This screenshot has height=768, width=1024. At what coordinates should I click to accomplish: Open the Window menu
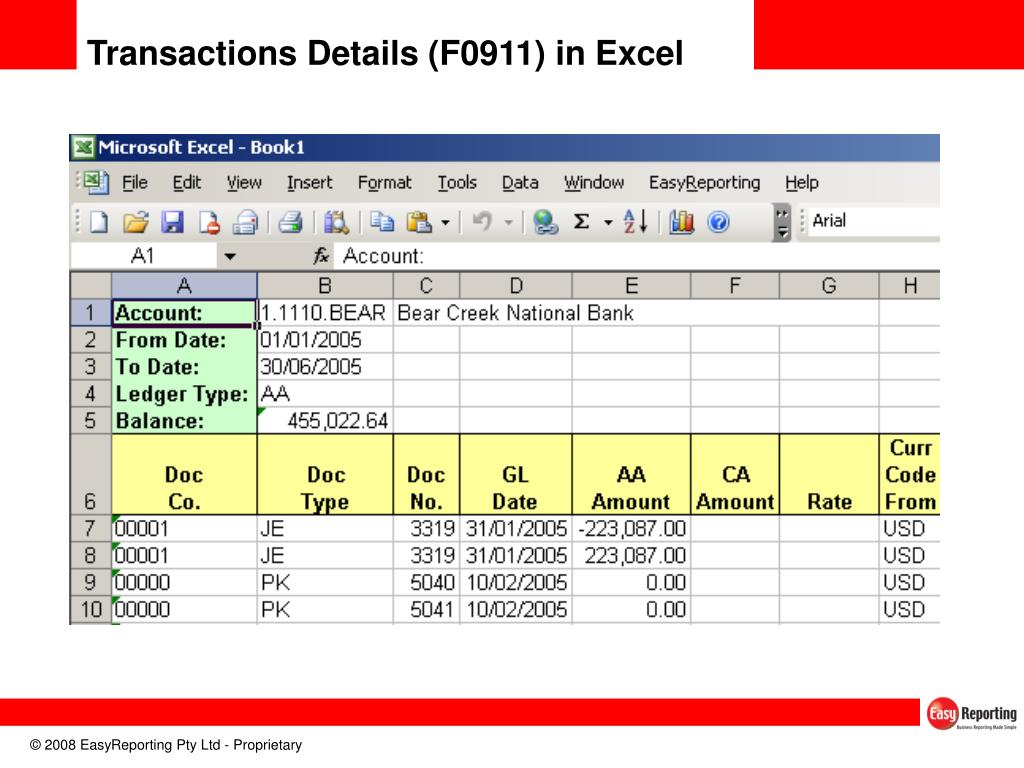click(594, 183)
